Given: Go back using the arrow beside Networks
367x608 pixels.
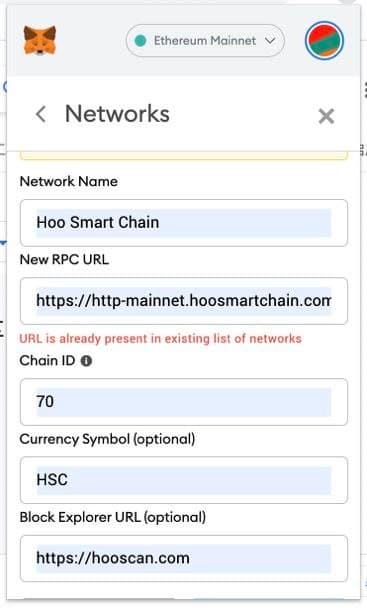Looking at the screenshot, I should coord(41,114).
